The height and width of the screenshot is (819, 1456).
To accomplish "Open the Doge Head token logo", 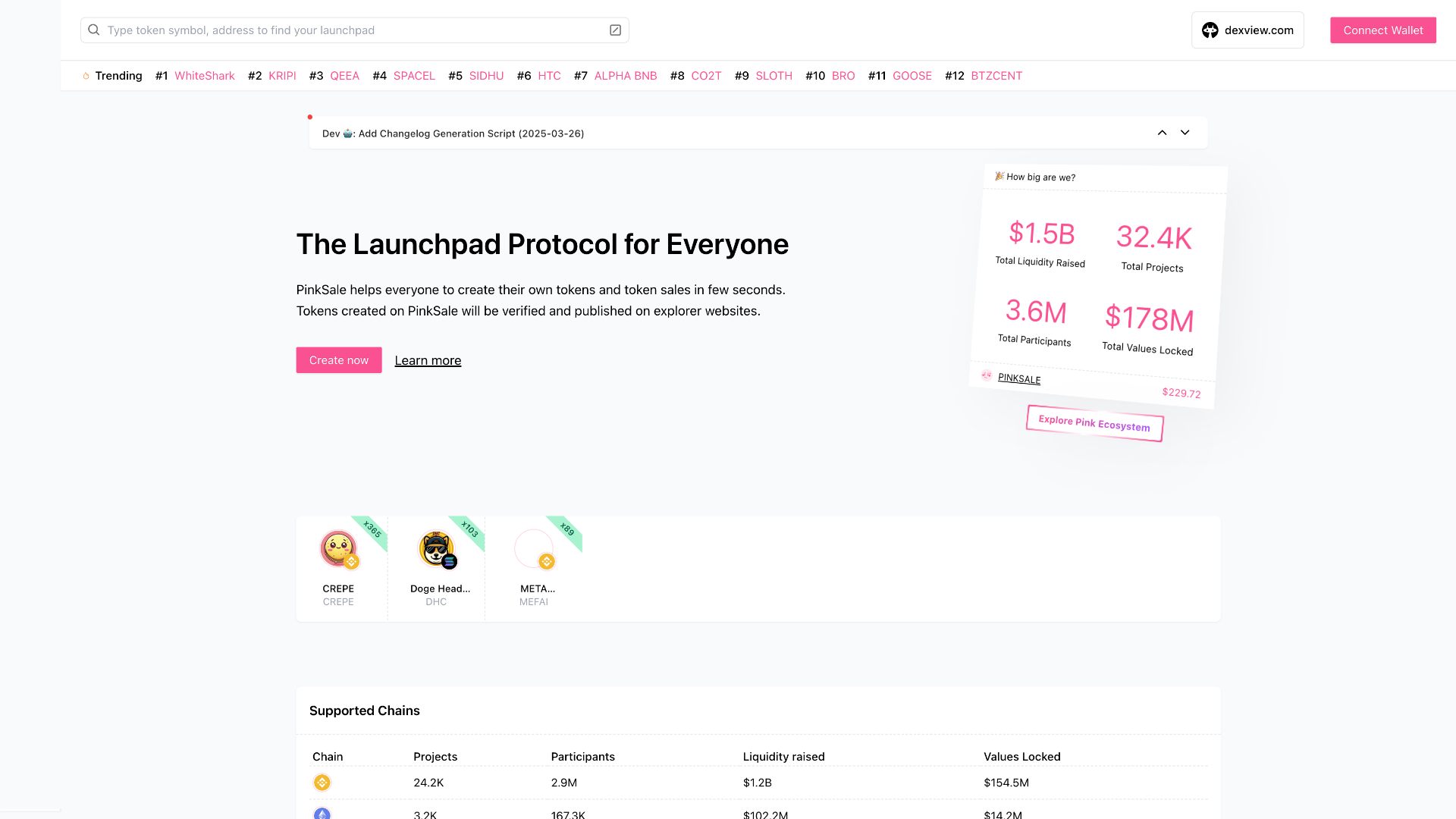I will pos(436,548).
